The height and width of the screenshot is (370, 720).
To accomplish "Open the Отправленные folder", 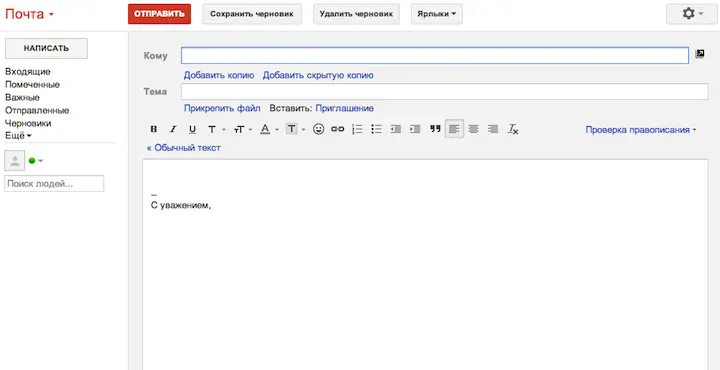I will pyautogui.click(x=37, y=110).
